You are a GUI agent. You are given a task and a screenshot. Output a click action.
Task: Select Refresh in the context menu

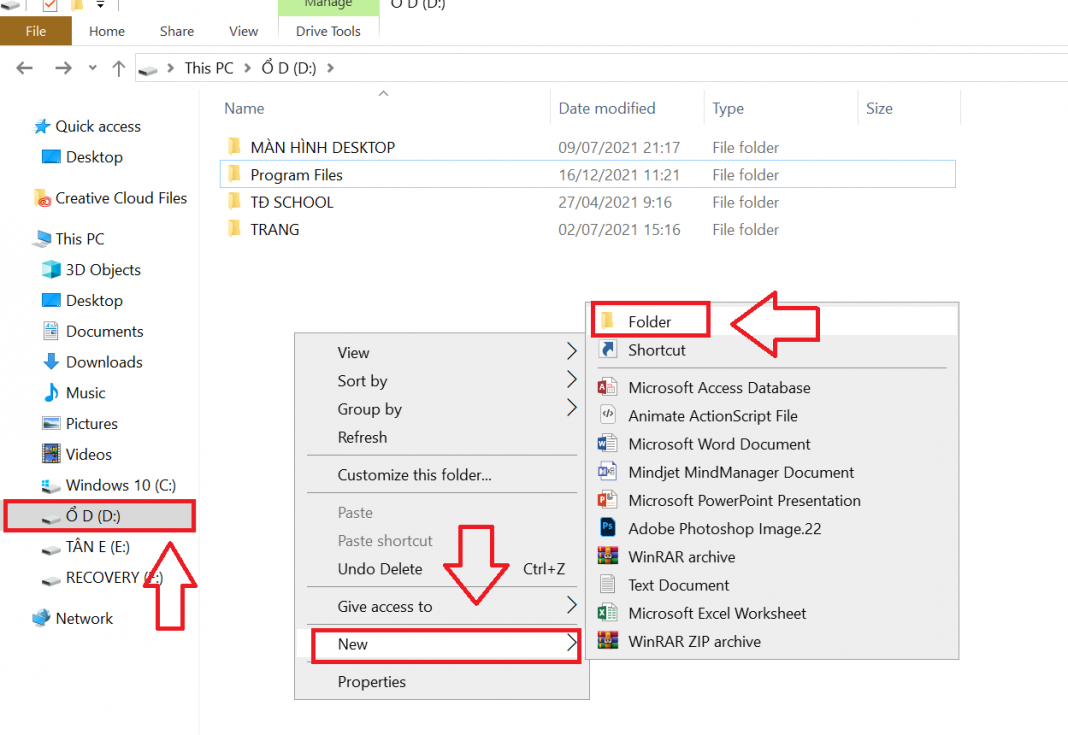[362, 437]
